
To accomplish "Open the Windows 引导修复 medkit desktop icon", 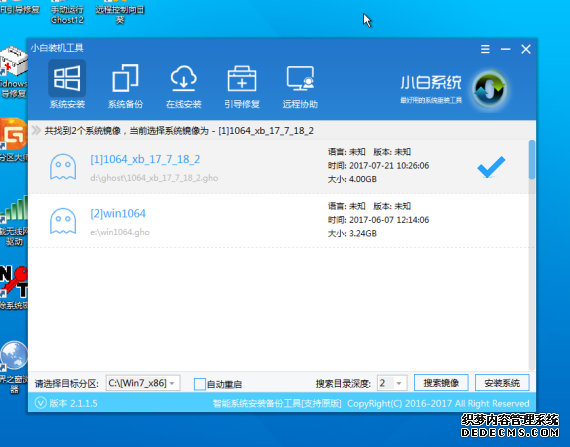I will [13, 72].
